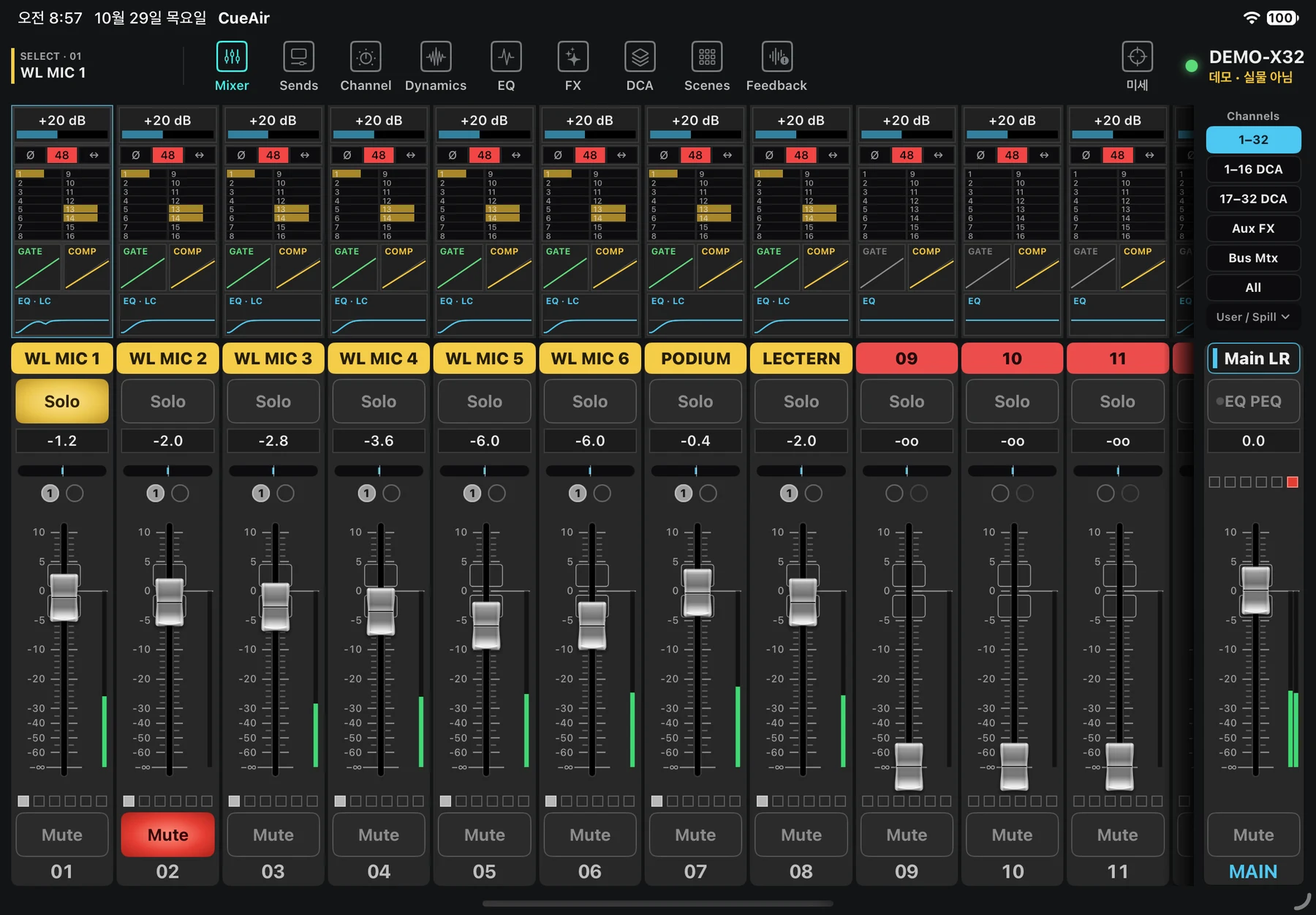Toggle DCA group 1 on WL MIC 4
This screenshot has height=915, width=1316.
367,494
